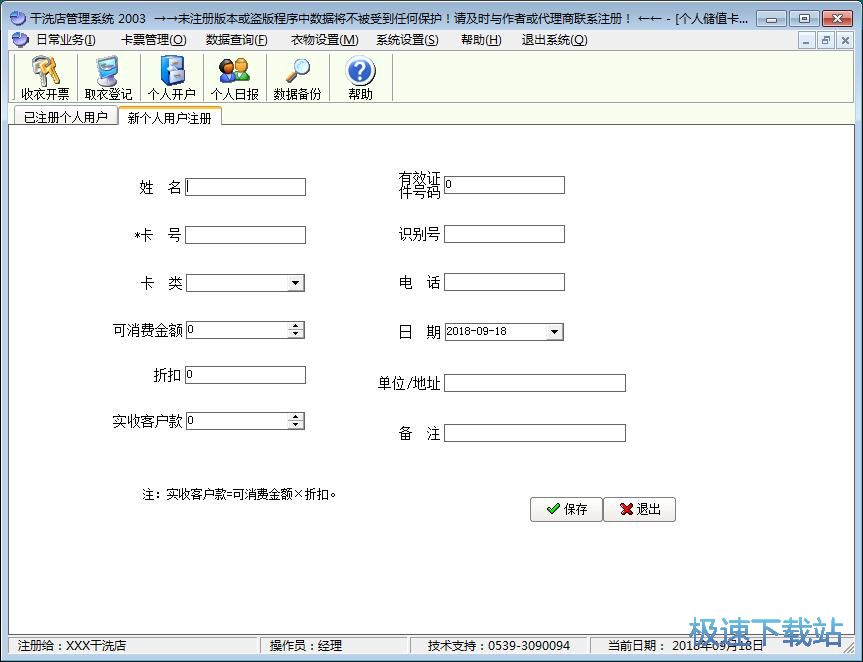Decrease the 可消费金额 value with the down arrow

click(x=296, y=333)
